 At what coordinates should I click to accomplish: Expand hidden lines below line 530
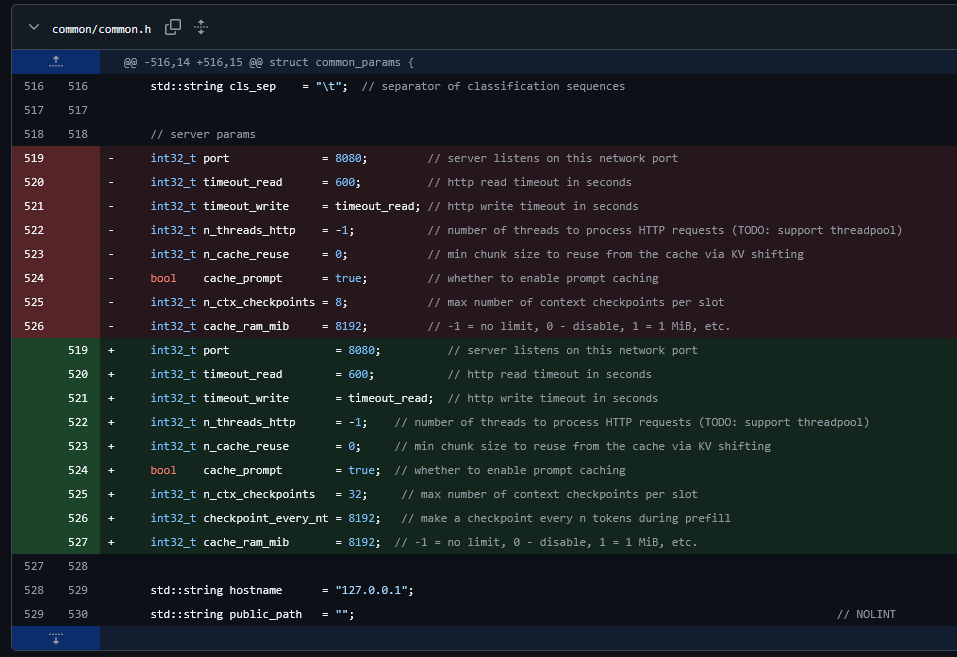point(56,638)
